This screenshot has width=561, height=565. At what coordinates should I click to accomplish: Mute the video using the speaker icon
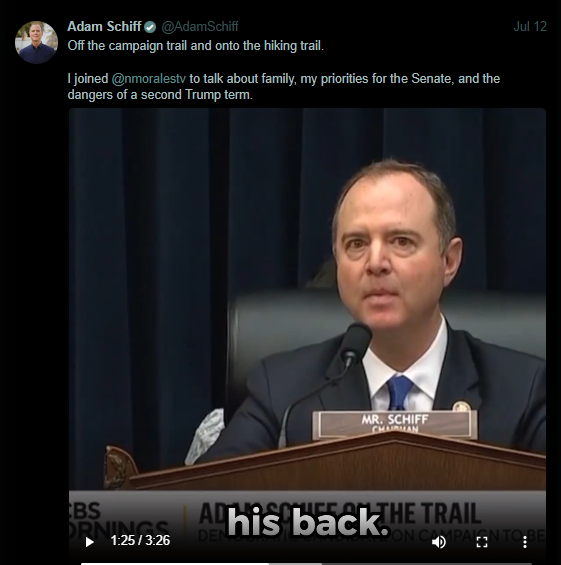point(438,542)
